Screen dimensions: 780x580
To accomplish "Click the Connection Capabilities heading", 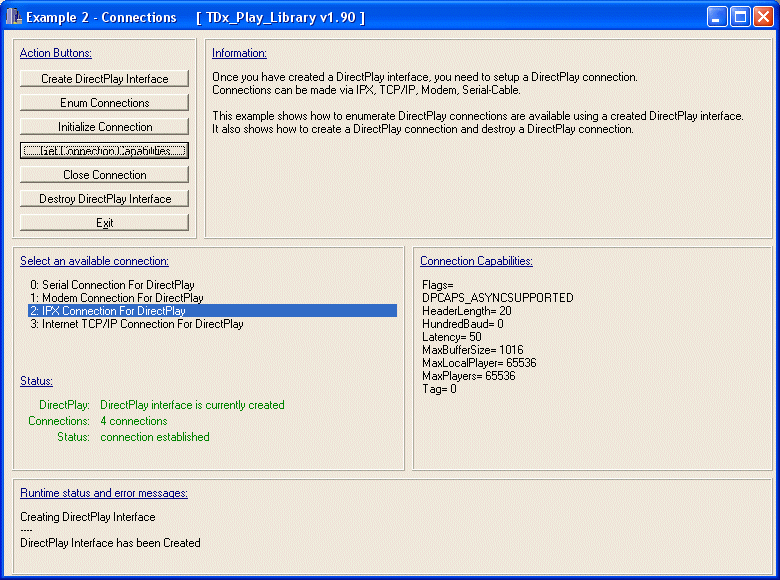I will tap(476, 261).
